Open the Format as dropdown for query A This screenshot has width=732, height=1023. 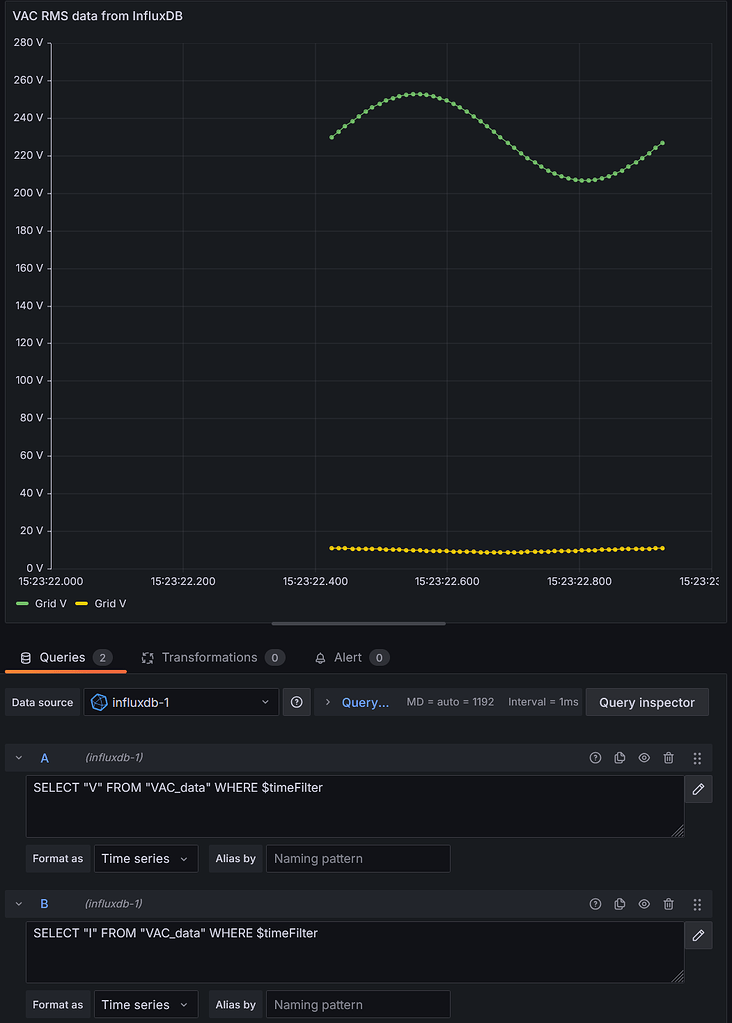[x=145, y=858]
